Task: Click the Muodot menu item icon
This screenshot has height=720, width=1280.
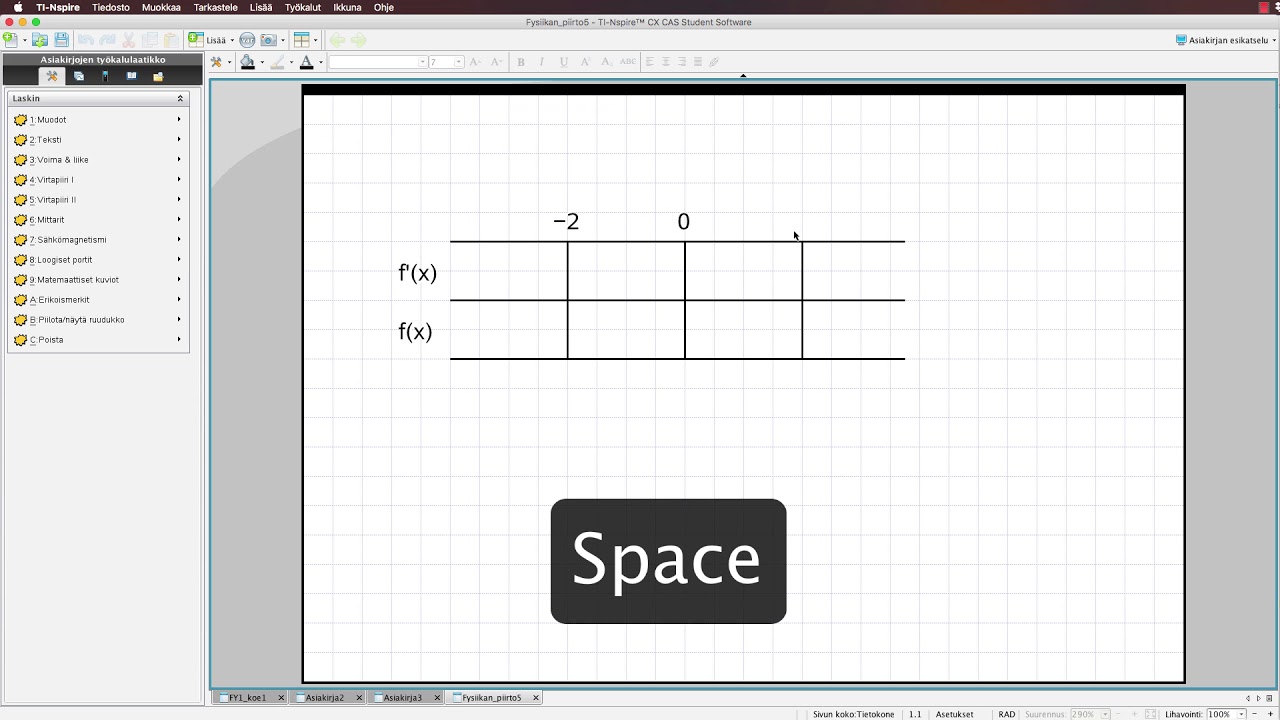Action: click(x=20, y=120)
